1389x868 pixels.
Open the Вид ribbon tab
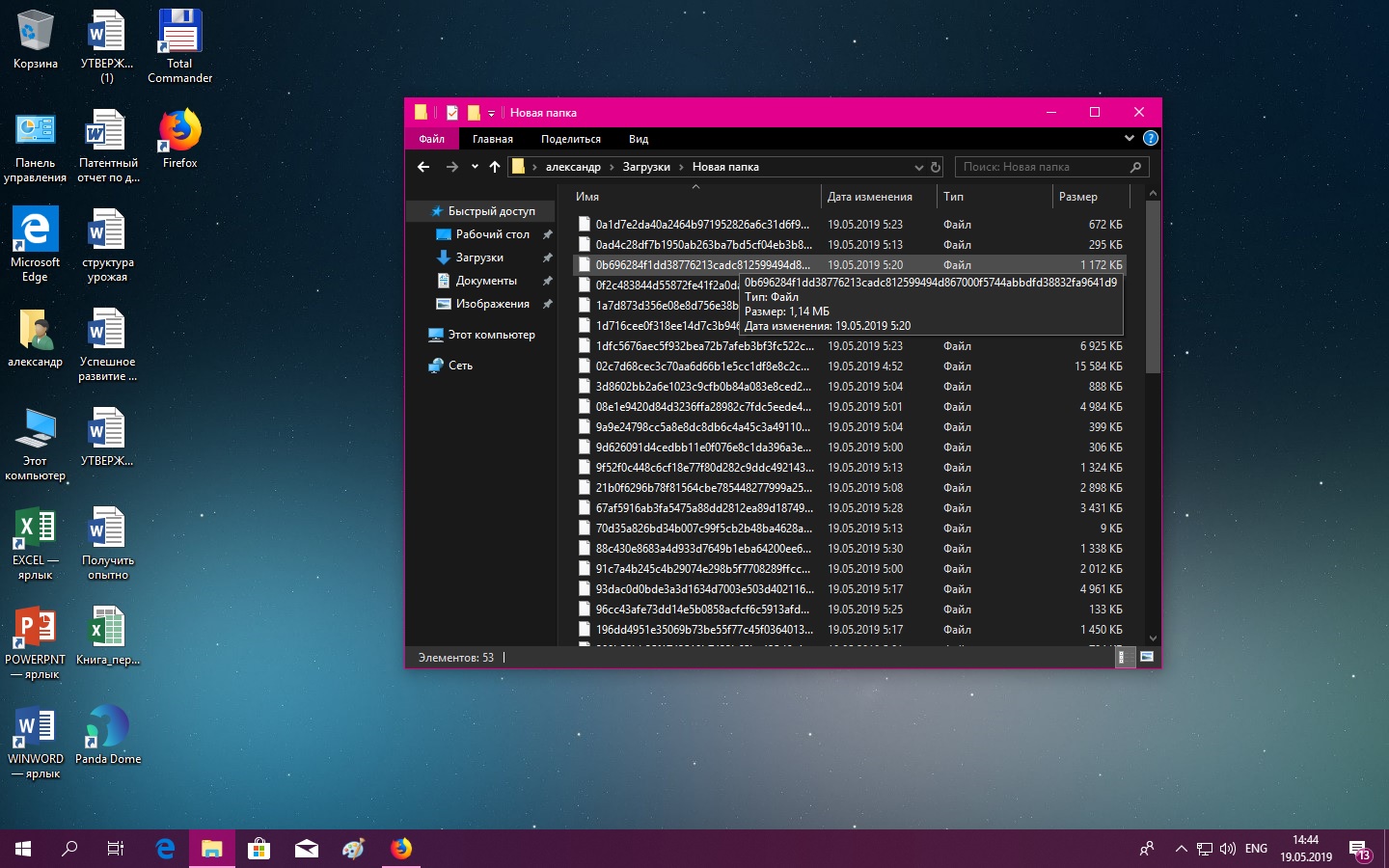(x=639, y=139)
